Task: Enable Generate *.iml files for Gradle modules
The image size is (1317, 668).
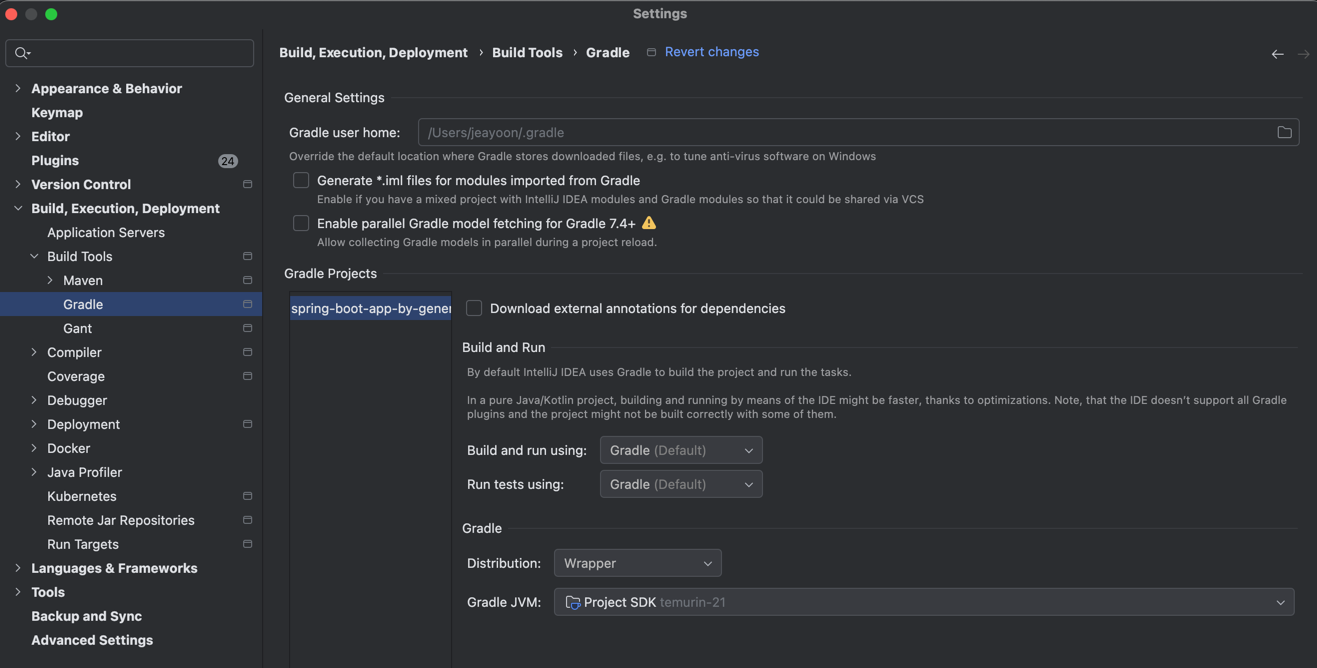Action: click(301, 180)
